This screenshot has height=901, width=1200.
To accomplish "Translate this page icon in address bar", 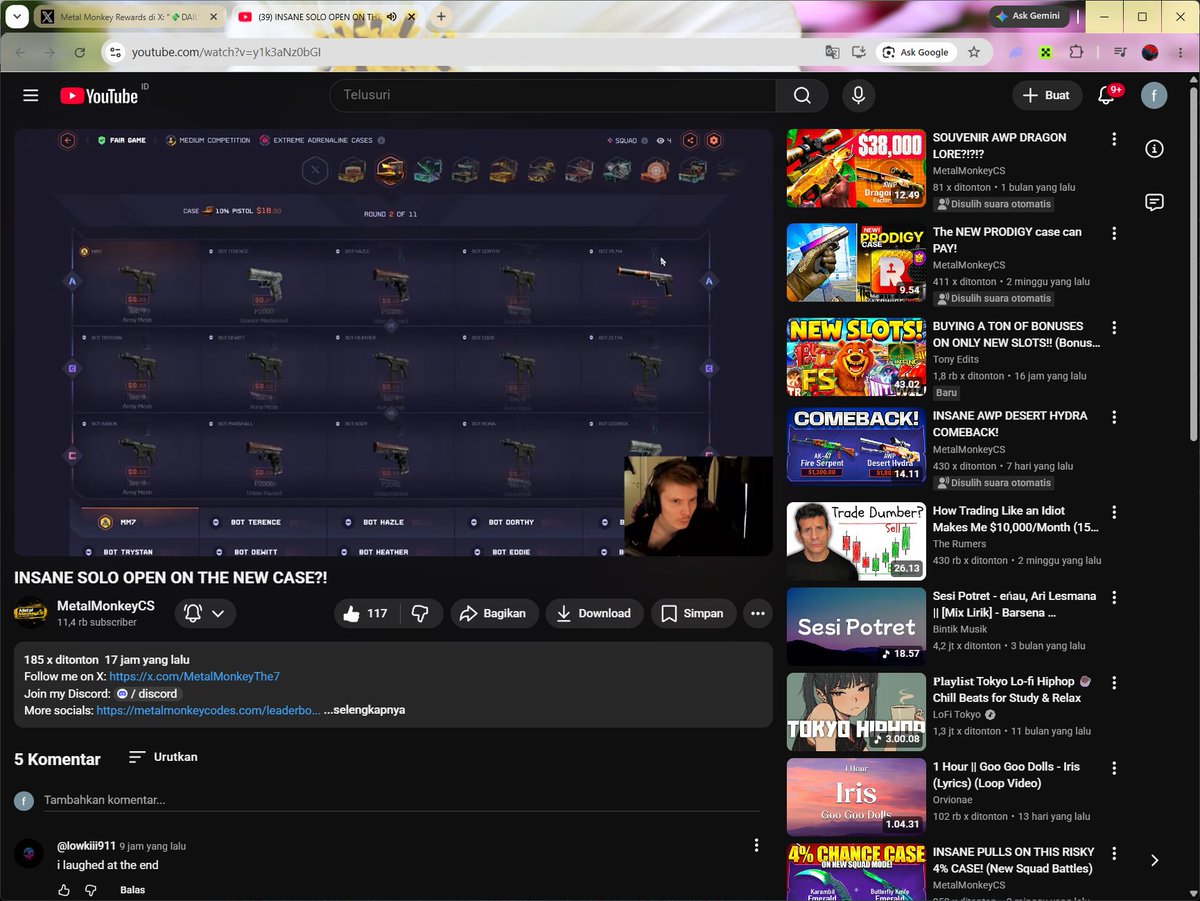I will (x=832, y=52).
